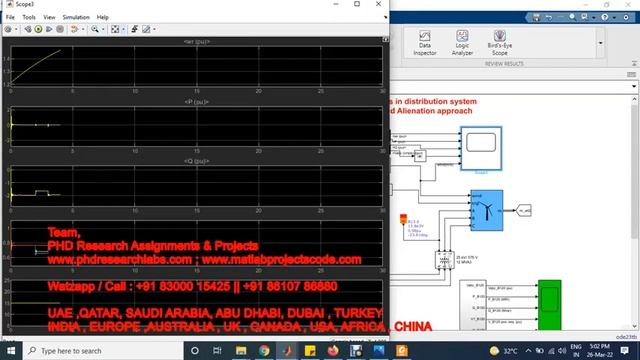The image size is (640, 360).
Task: Open the File menu in Scope window
Action: [10, 17]
